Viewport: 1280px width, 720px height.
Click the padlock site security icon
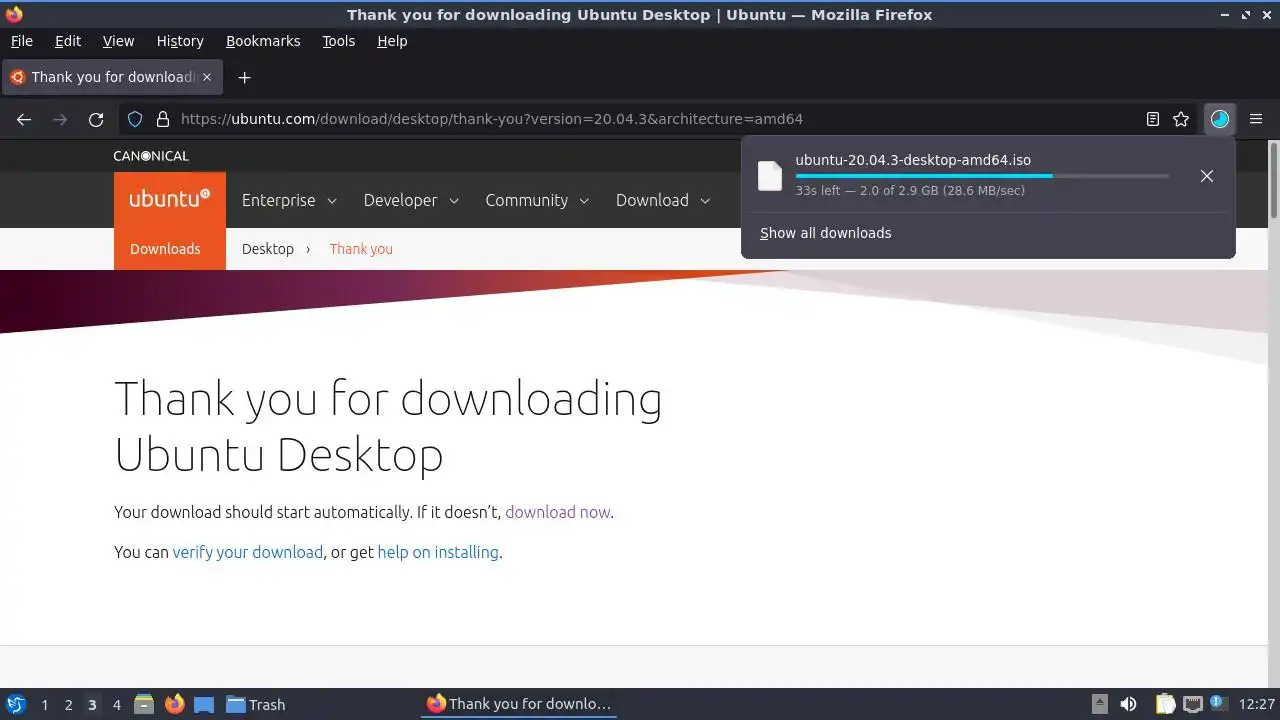(x=162, y=119)
